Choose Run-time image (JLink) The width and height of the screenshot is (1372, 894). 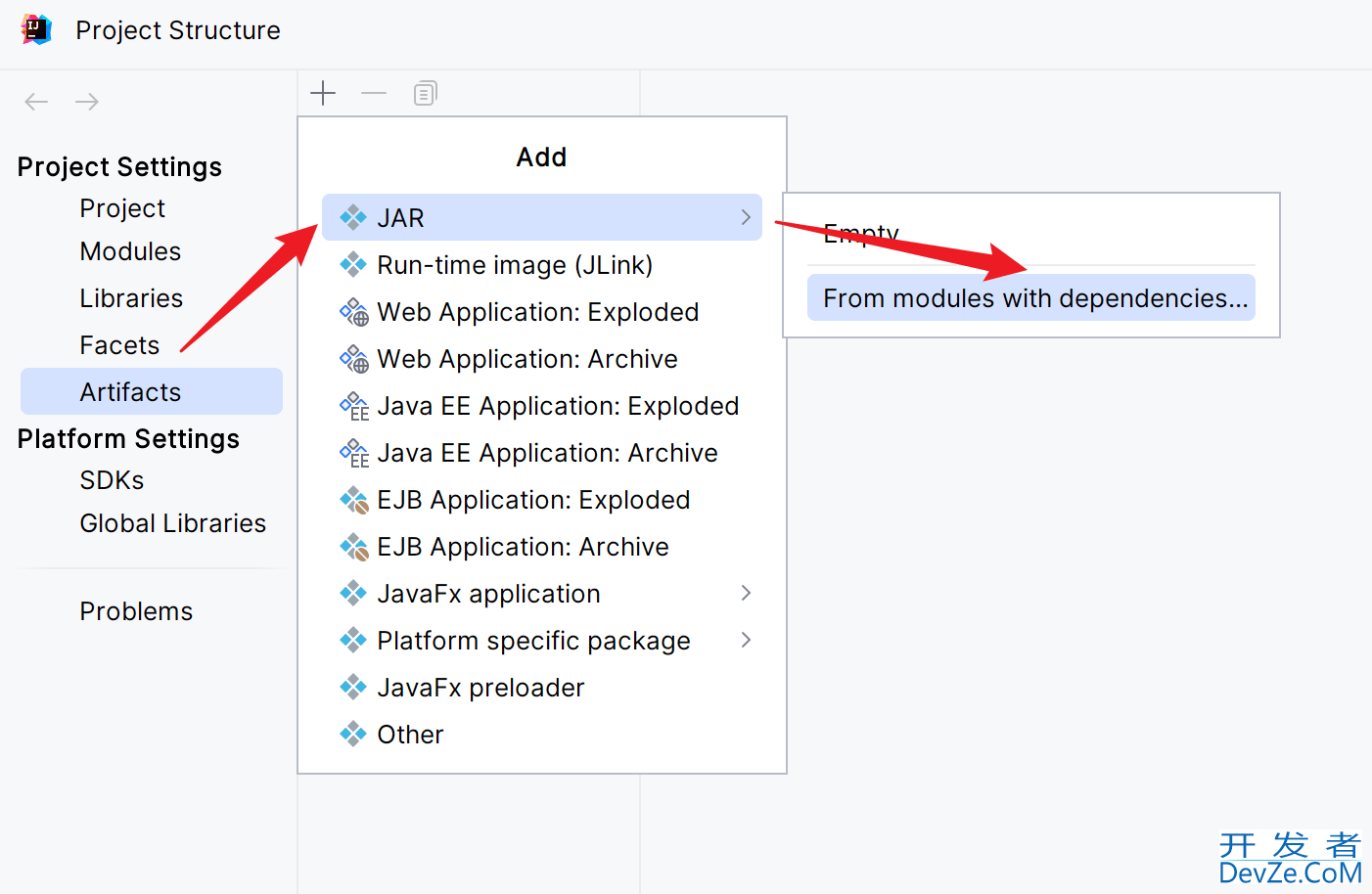pos(542,264)
